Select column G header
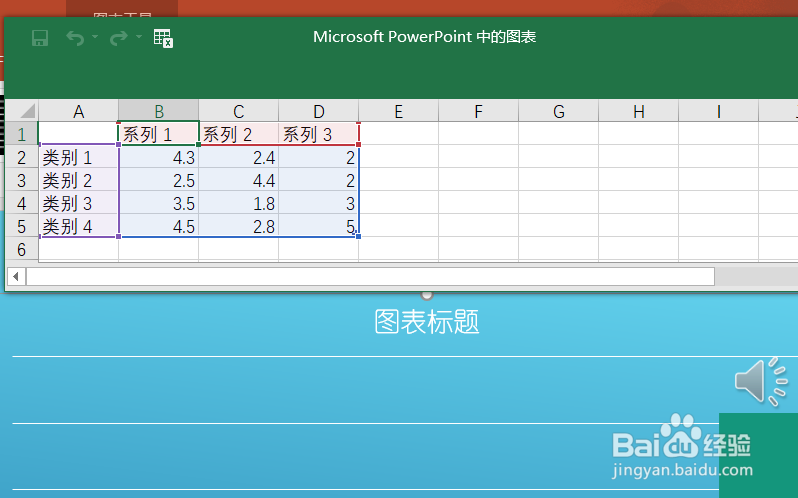This screenshot has width=798, height=498. tap(559, 111)
